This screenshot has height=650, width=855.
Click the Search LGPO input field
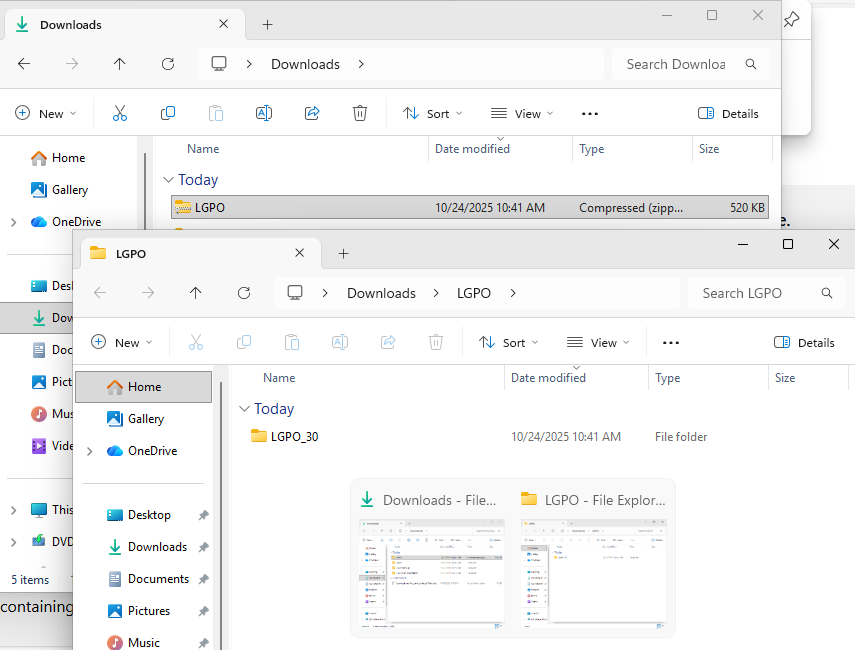(755, 293)
